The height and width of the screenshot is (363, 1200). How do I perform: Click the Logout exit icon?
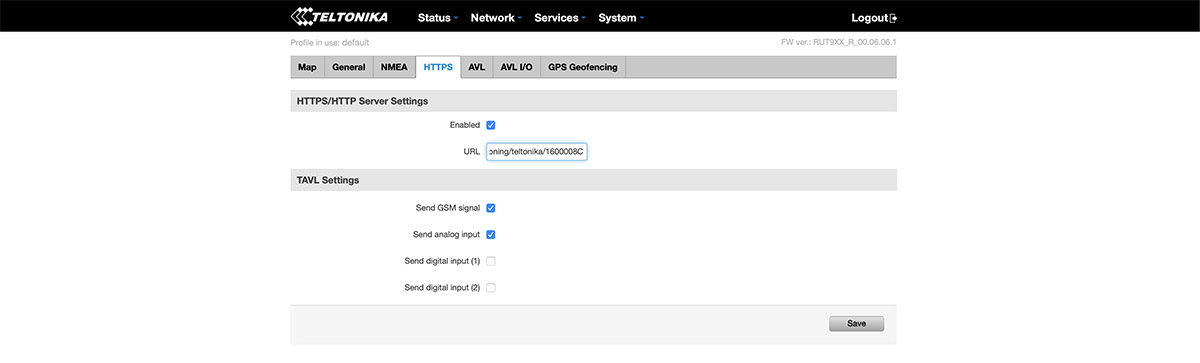(894, 18)
